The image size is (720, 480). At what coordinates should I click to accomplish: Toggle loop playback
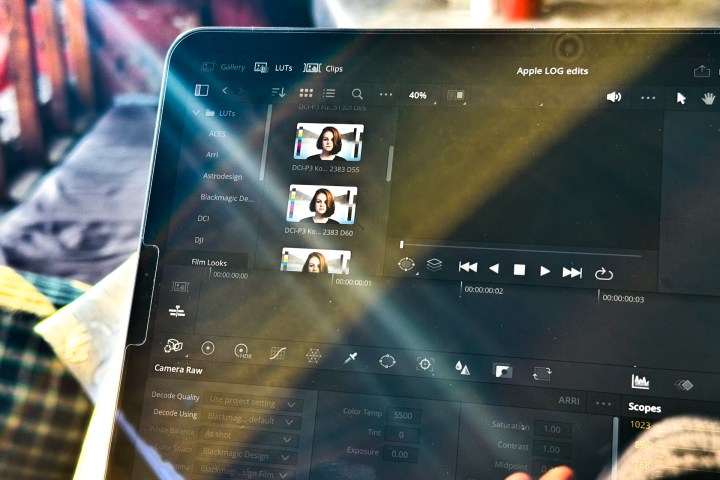pos(603,274)
